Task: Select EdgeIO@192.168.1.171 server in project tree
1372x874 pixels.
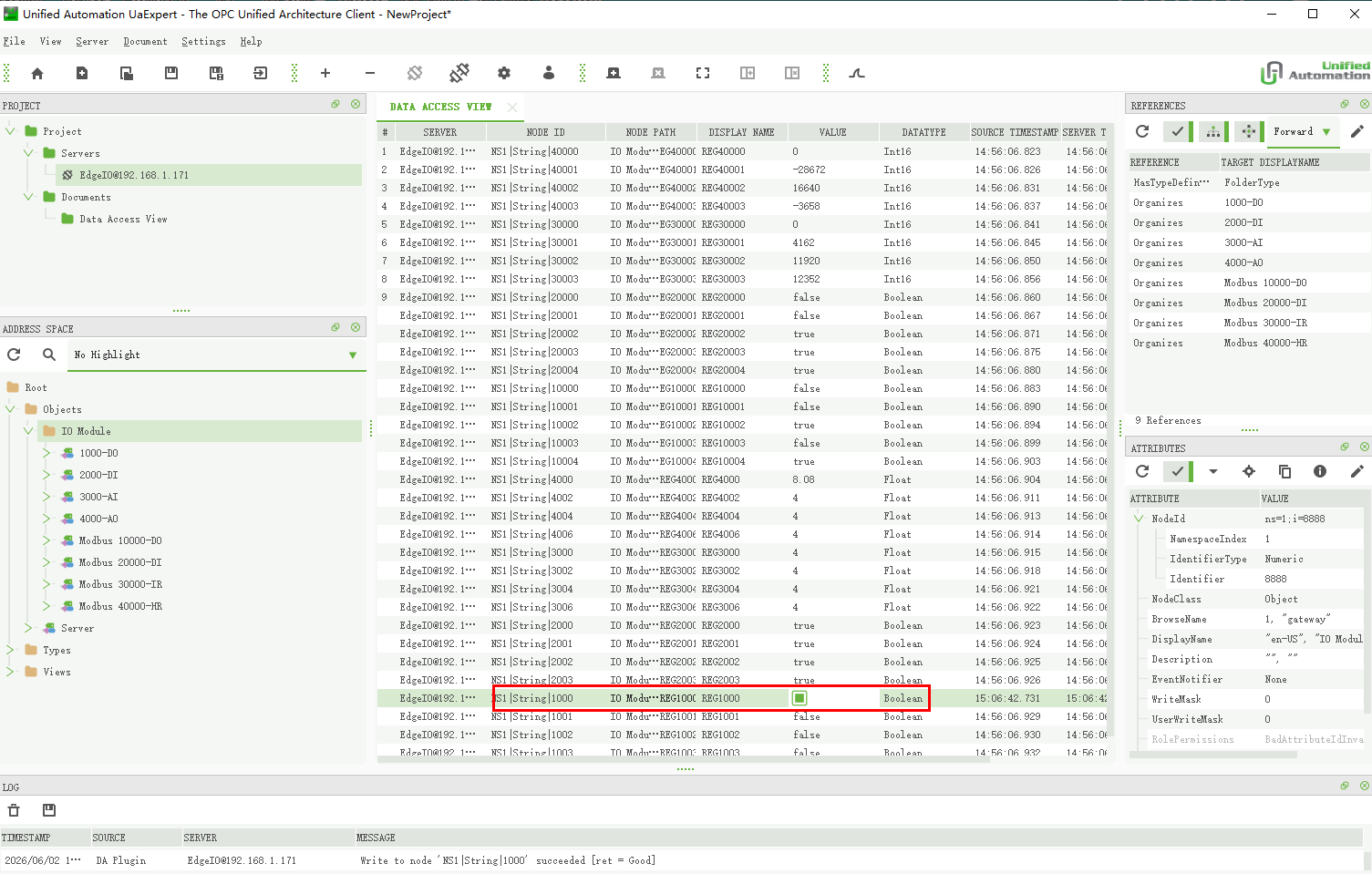Action: pos(134,175)
